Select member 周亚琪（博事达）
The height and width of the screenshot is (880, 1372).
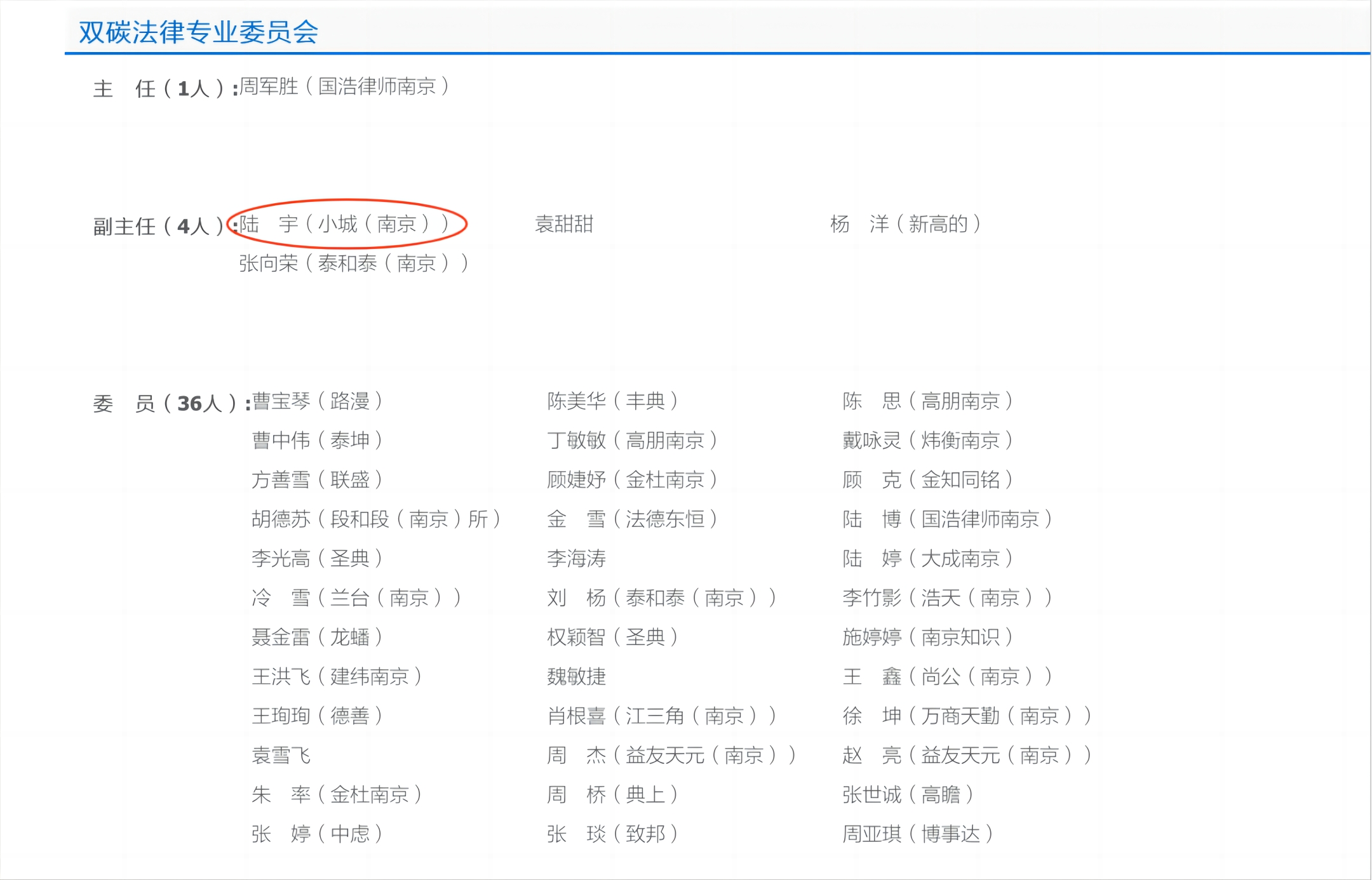tap(918, 834)
